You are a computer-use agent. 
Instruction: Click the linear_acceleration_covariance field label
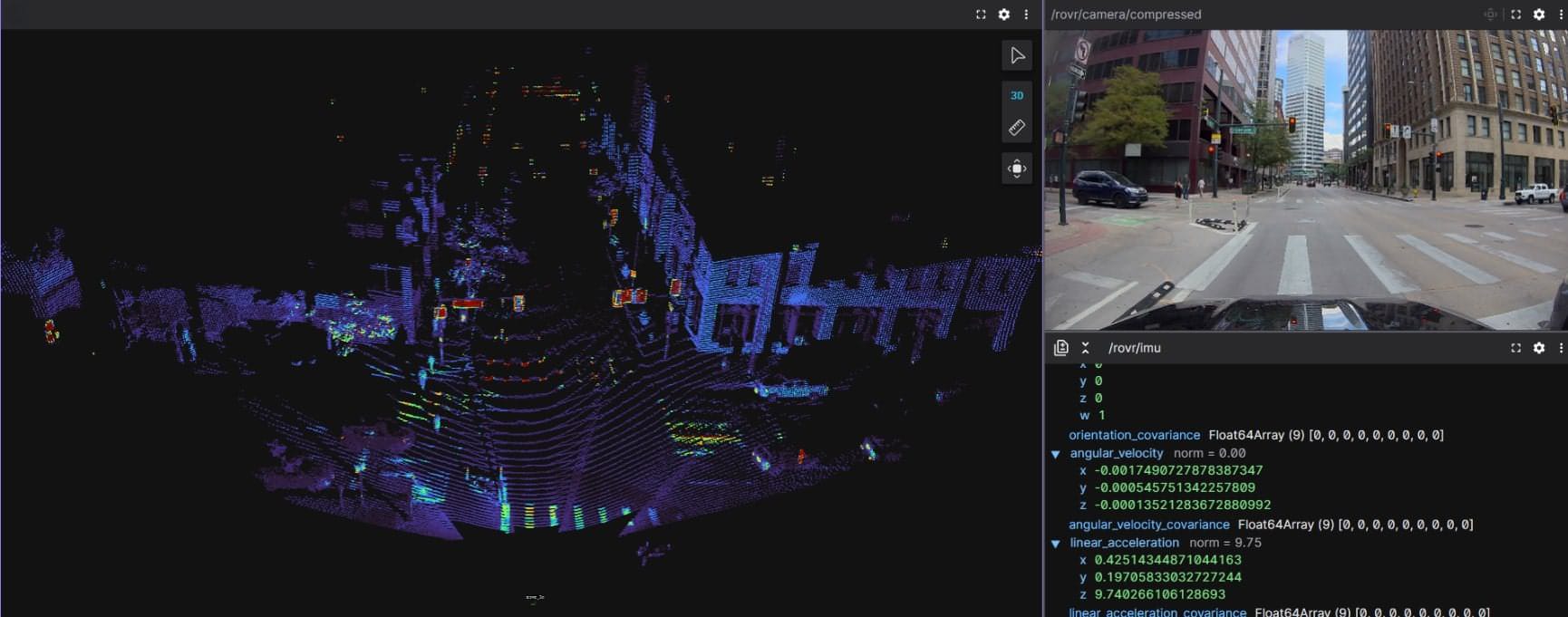tap(1157, 612)
